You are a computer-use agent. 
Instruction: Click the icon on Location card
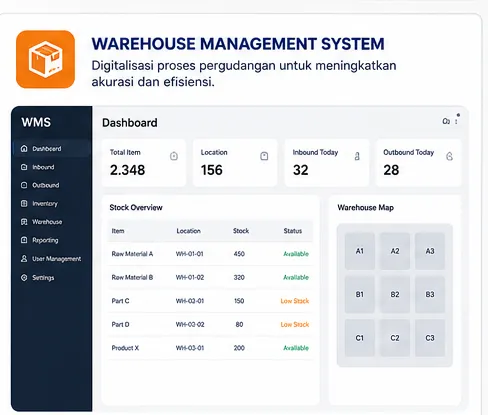(264, 156)
